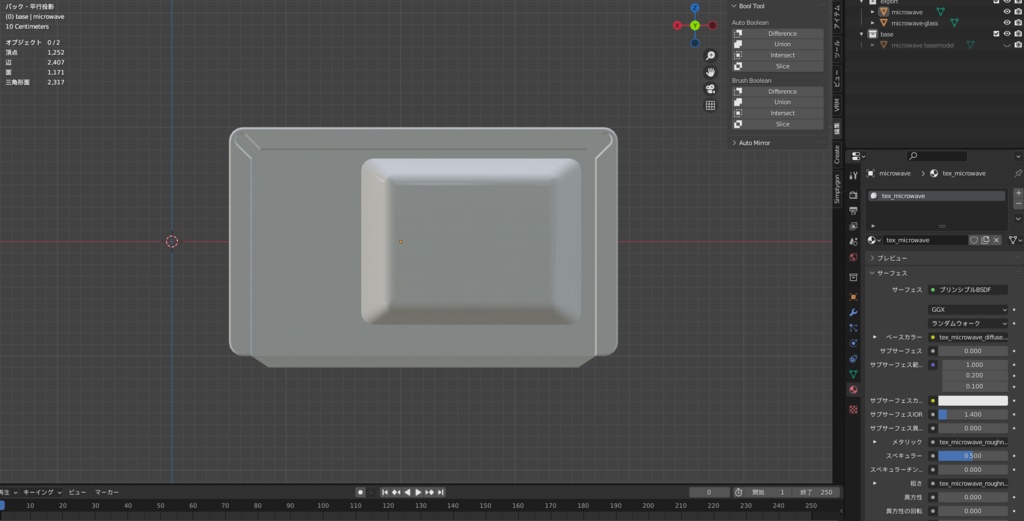Open the Scene properties tab icon
Screen dimensions: 1024x521
tap(853, 242)
